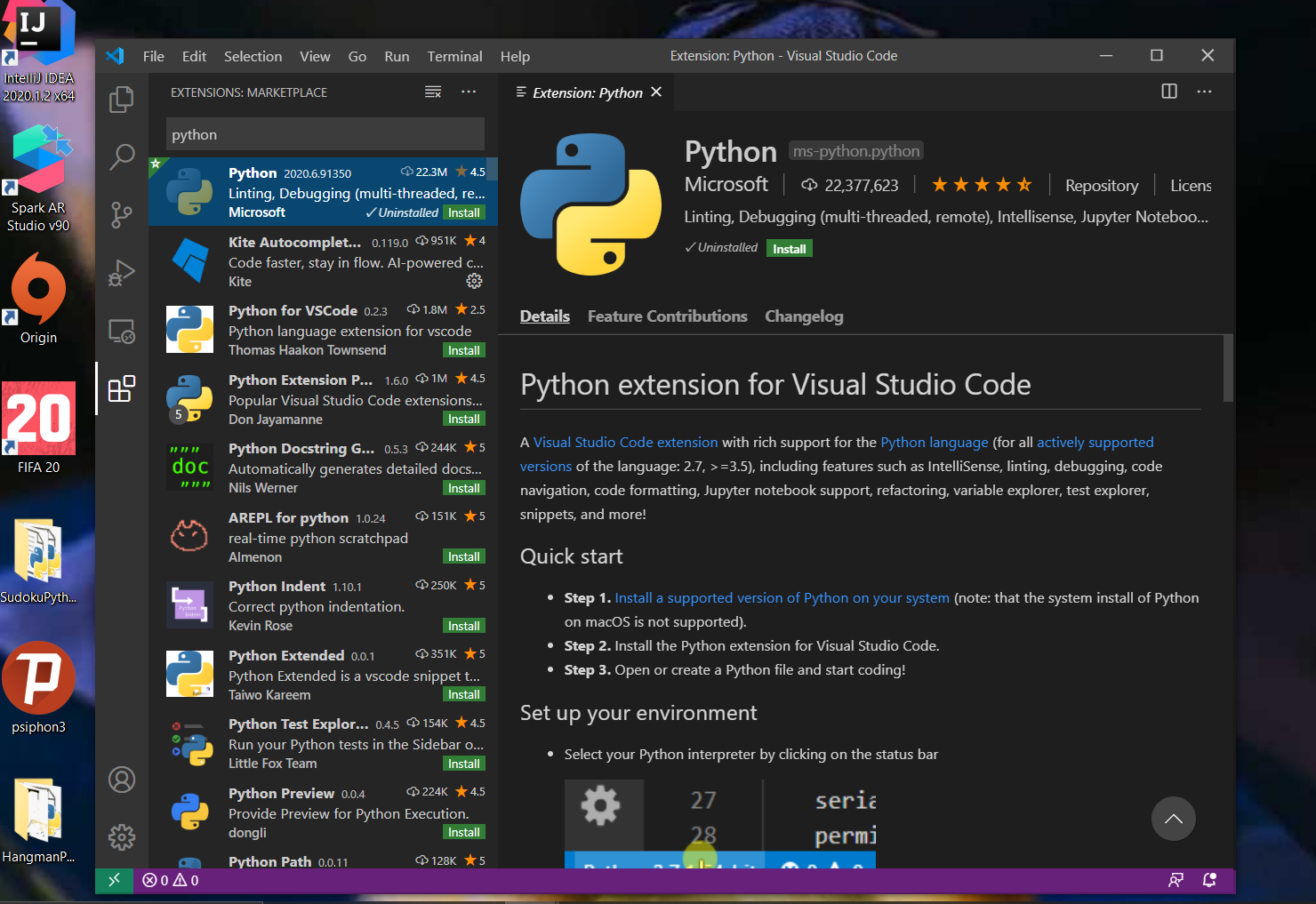1316x904 pixels.
Task: Open the Explorer view in activity bar
Action: click(x=122, y=99)
